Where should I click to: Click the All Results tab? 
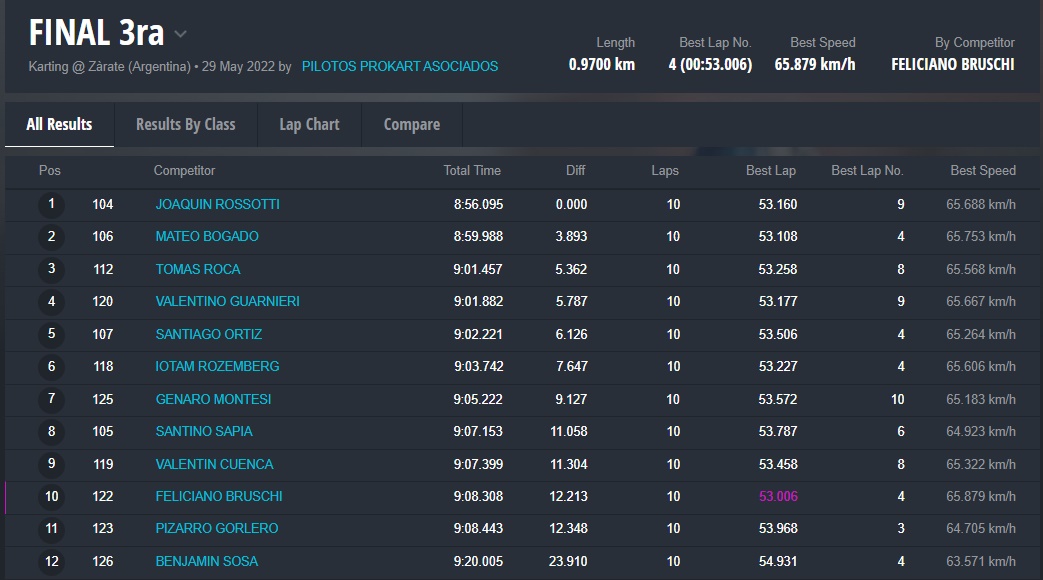coord(59,124)
